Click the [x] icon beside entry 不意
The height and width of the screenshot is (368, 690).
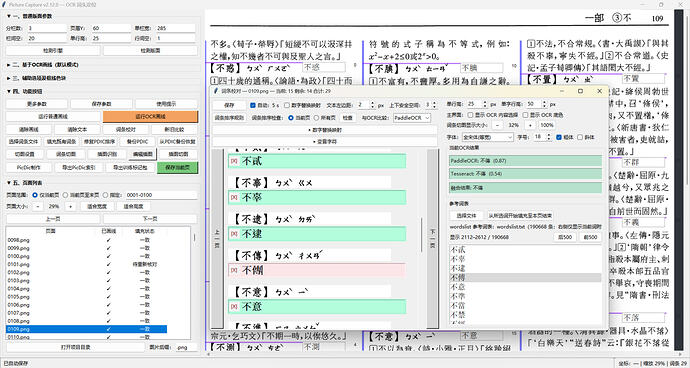tap(234, 306)
